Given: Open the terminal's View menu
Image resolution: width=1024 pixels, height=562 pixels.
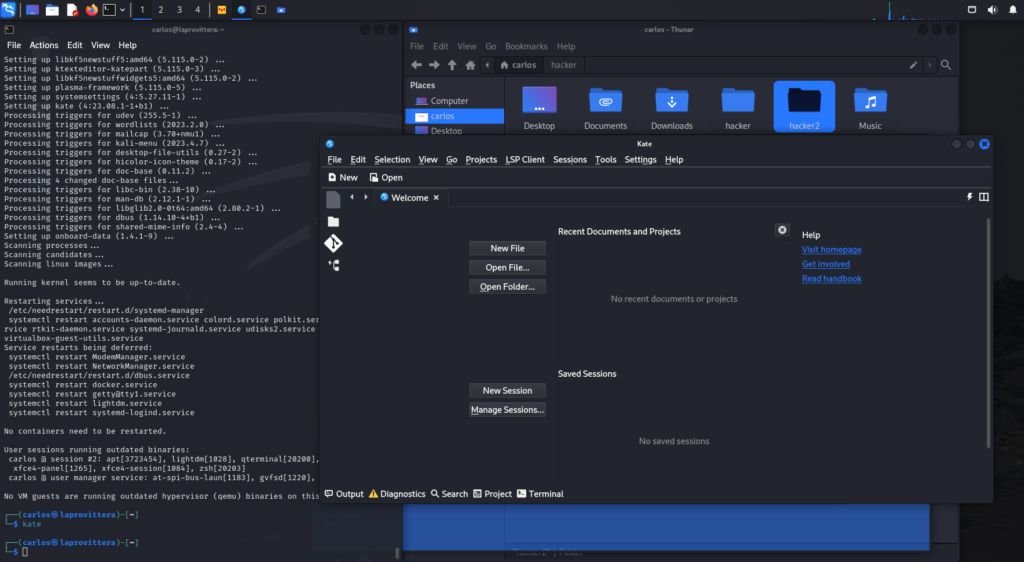Looking at the screenshot, I should coord(100,45).
